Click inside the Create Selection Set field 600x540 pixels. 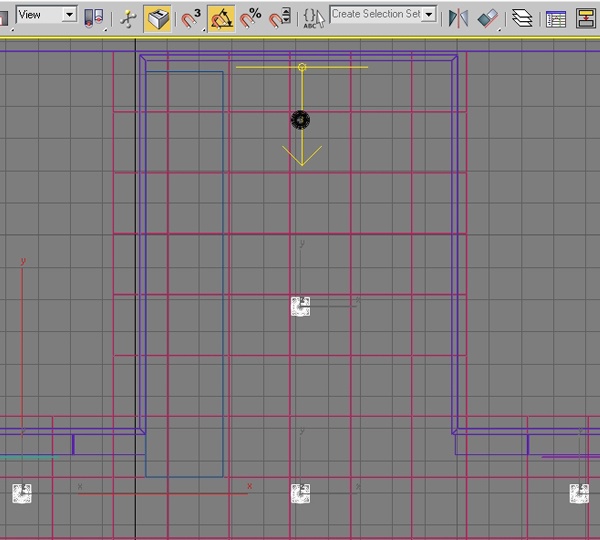376,15
